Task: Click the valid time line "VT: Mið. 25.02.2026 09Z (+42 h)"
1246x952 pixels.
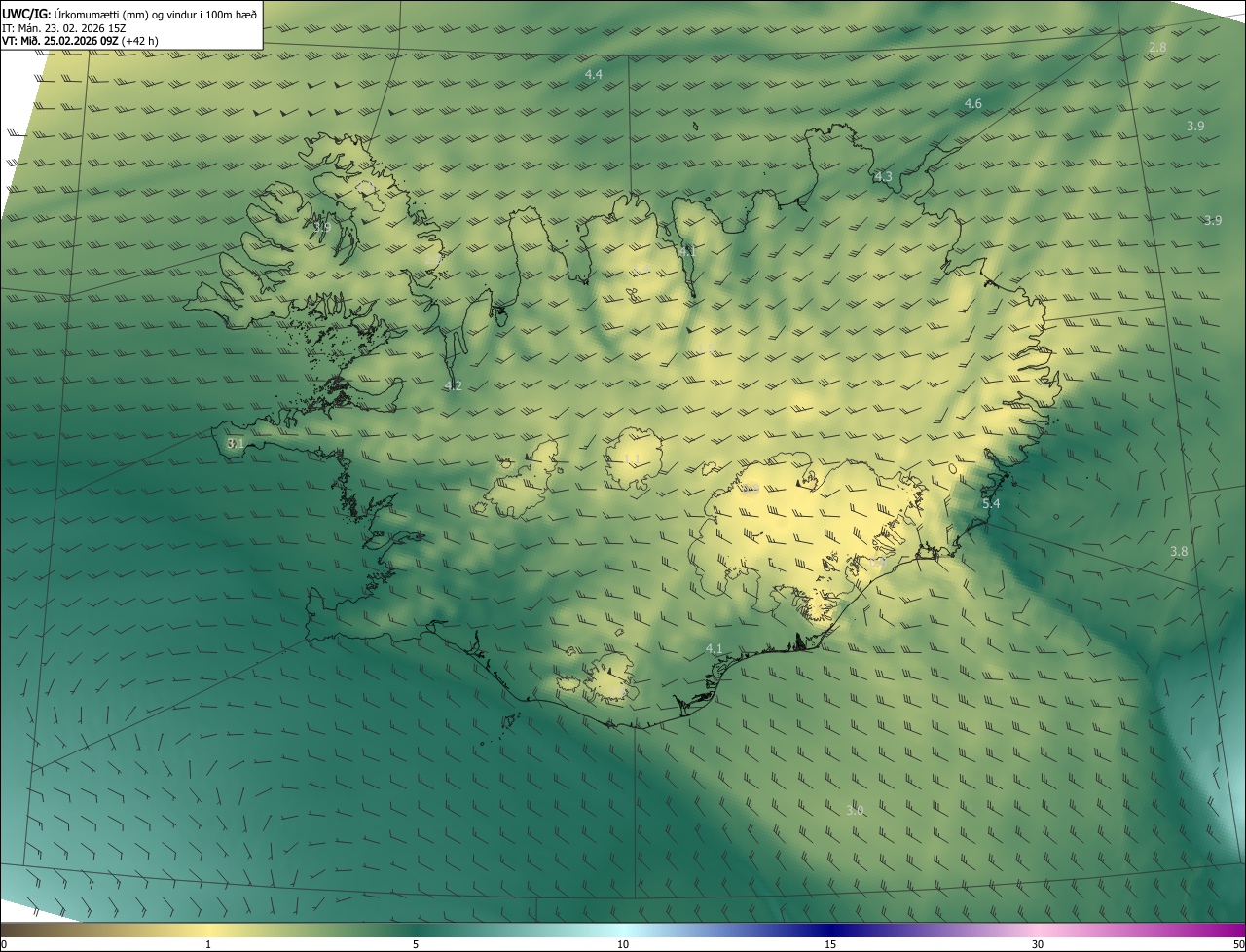Action: (80, 41)
